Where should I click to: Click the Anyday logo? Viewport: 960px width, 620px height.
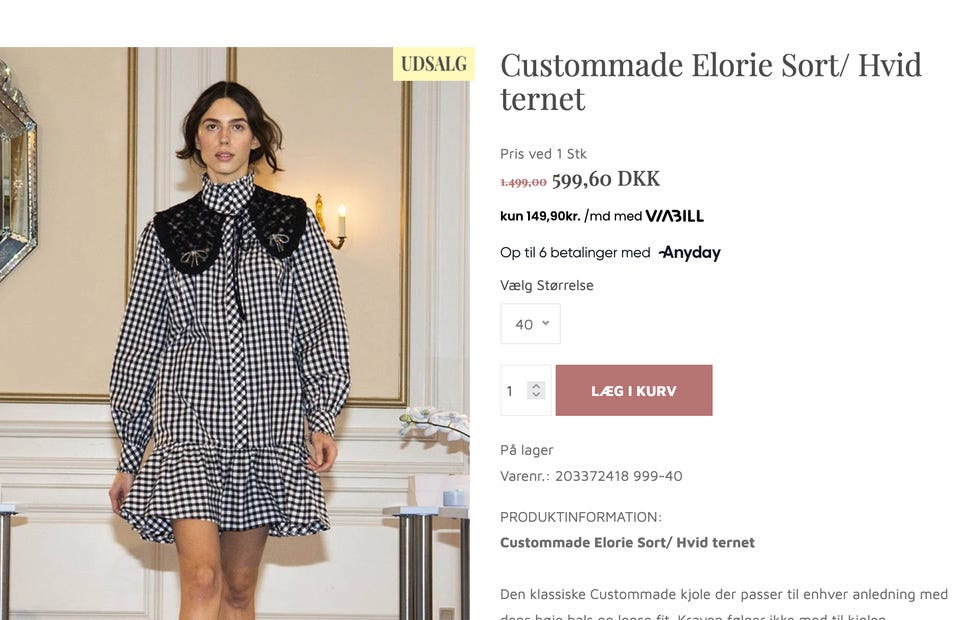click(690, 252)
